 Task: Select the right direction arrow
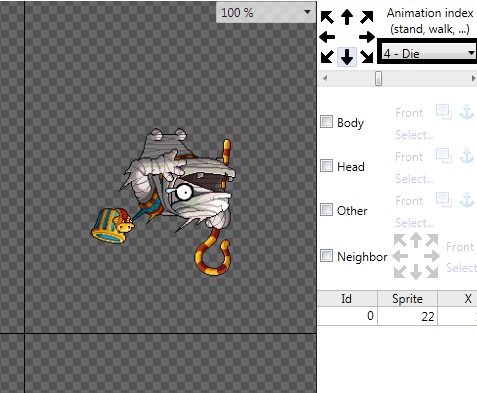(367, 37)
